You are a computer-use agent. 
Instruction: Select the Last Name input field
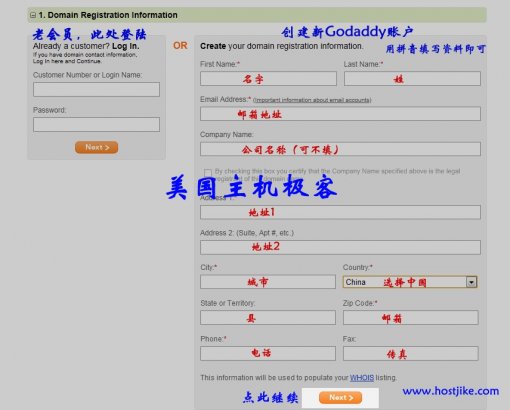pos(412,79)
